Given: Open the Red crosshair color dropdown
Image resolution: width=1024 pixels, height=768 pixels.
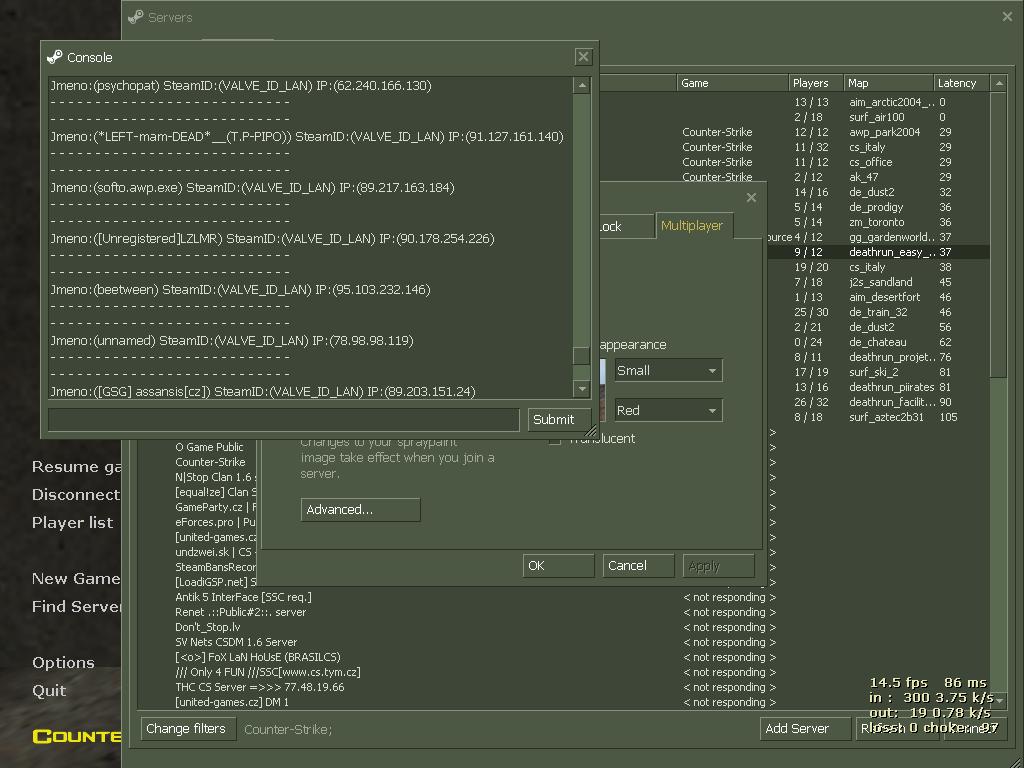Looking at the screenshot, I should click(x=668, y=410).
